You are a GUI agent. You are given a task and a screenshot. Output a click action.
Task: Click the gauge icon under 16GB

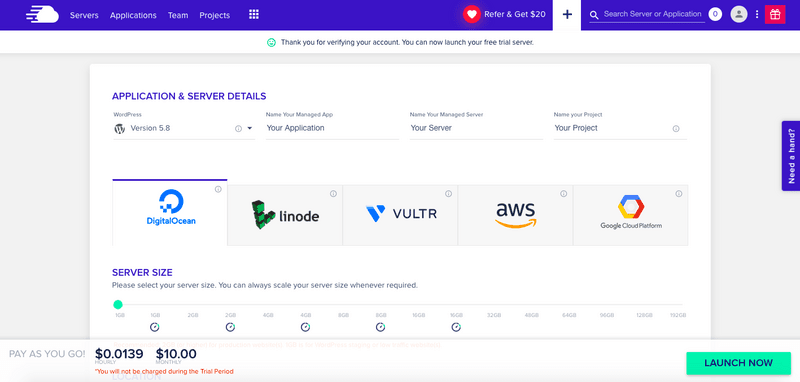pos(456,327)
